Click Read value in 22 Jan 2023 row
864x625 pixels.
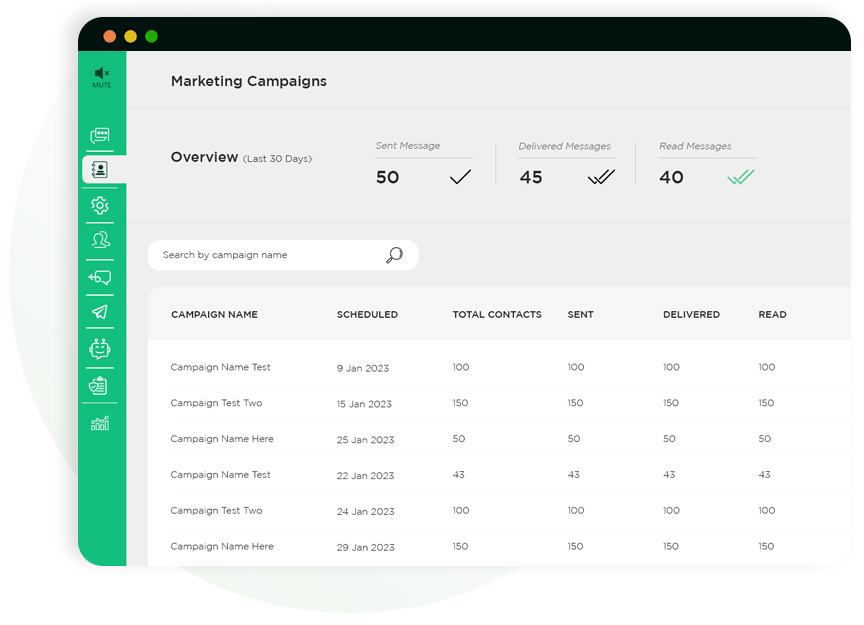coord(764,475)
